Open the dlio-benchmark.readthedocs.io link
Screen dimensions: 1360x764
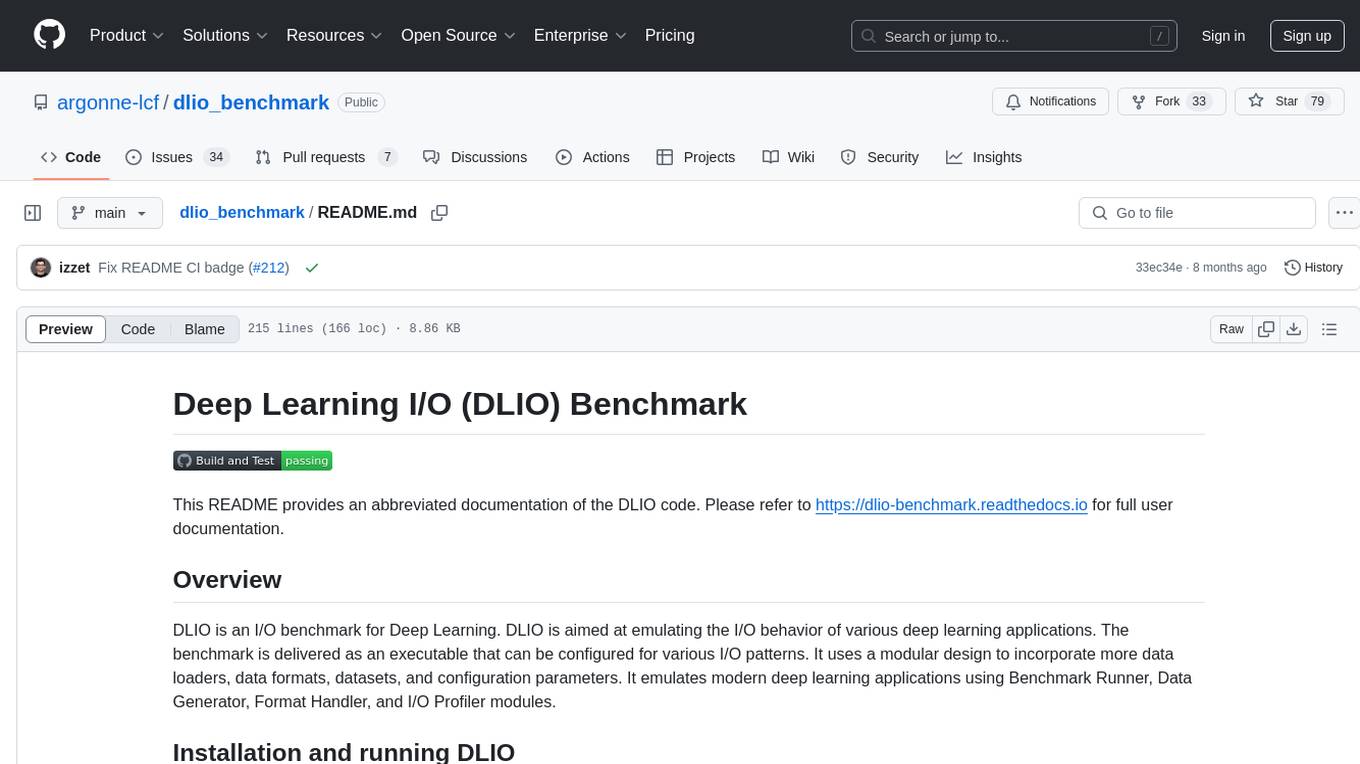click(951, 504)
